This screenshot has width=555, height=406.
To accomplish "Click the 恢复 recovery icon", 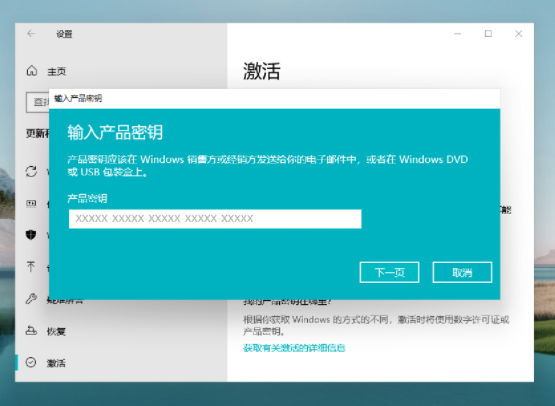I will coord(31,331).
